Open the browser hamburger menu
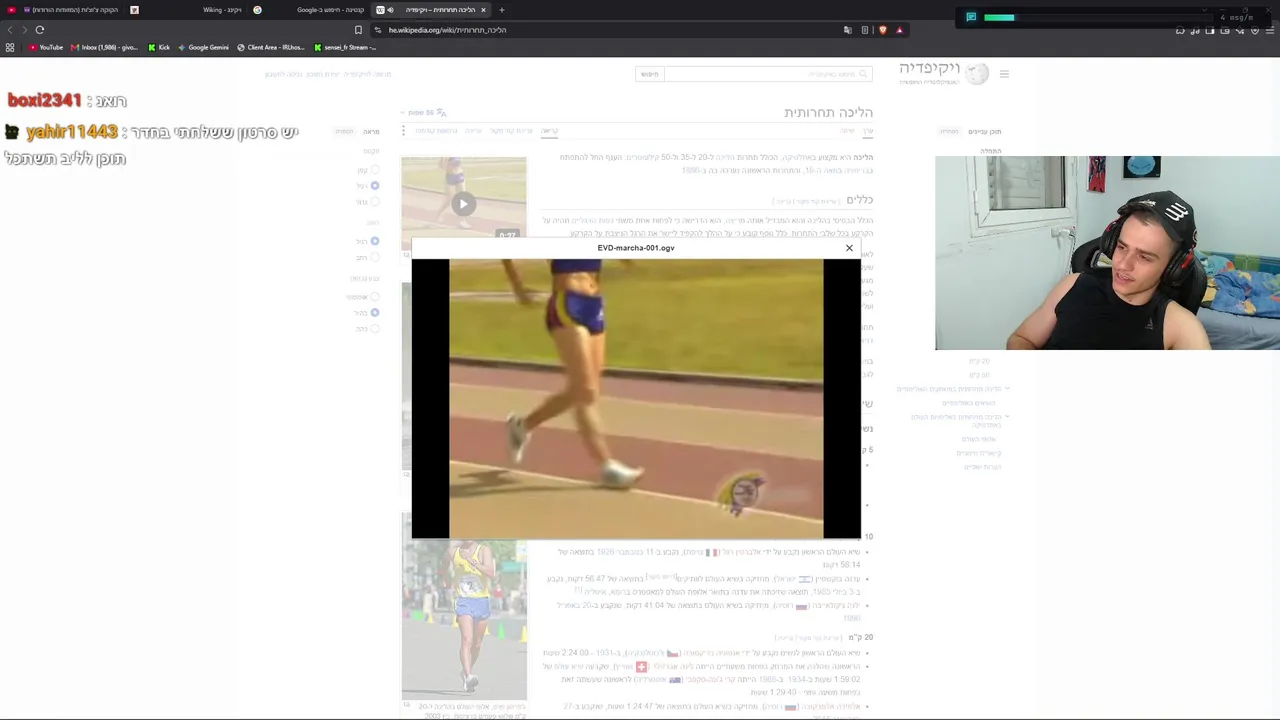Screen dimensions: 1280x720 pos(1270,30)
